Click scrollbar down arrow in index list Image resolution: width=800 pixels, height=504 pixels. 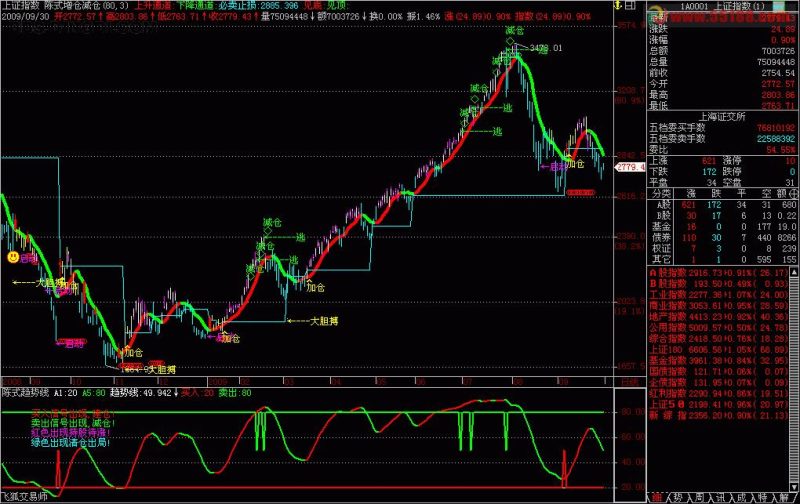(794, 486)
